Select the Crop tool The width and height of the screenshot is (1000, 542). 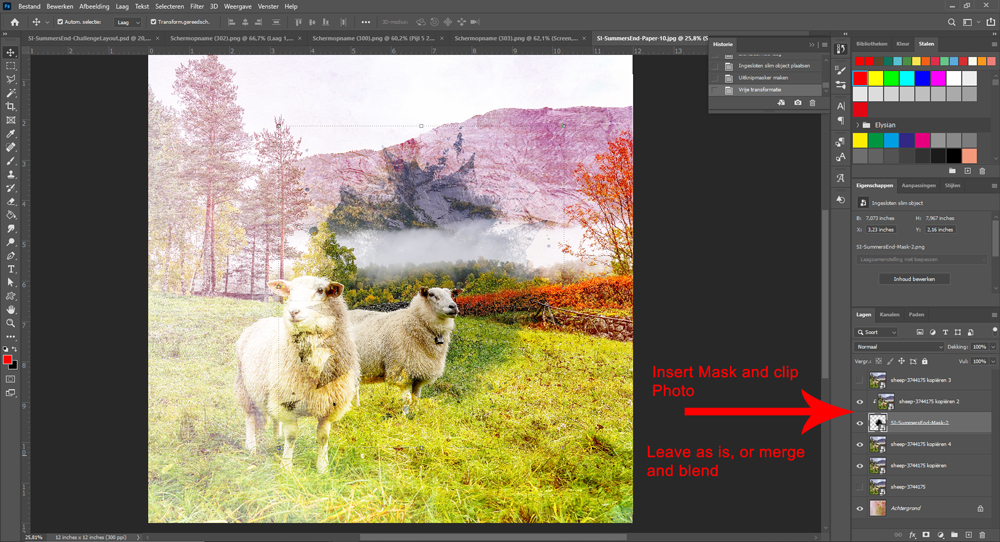pyautogui.click(x=11, y=106)
